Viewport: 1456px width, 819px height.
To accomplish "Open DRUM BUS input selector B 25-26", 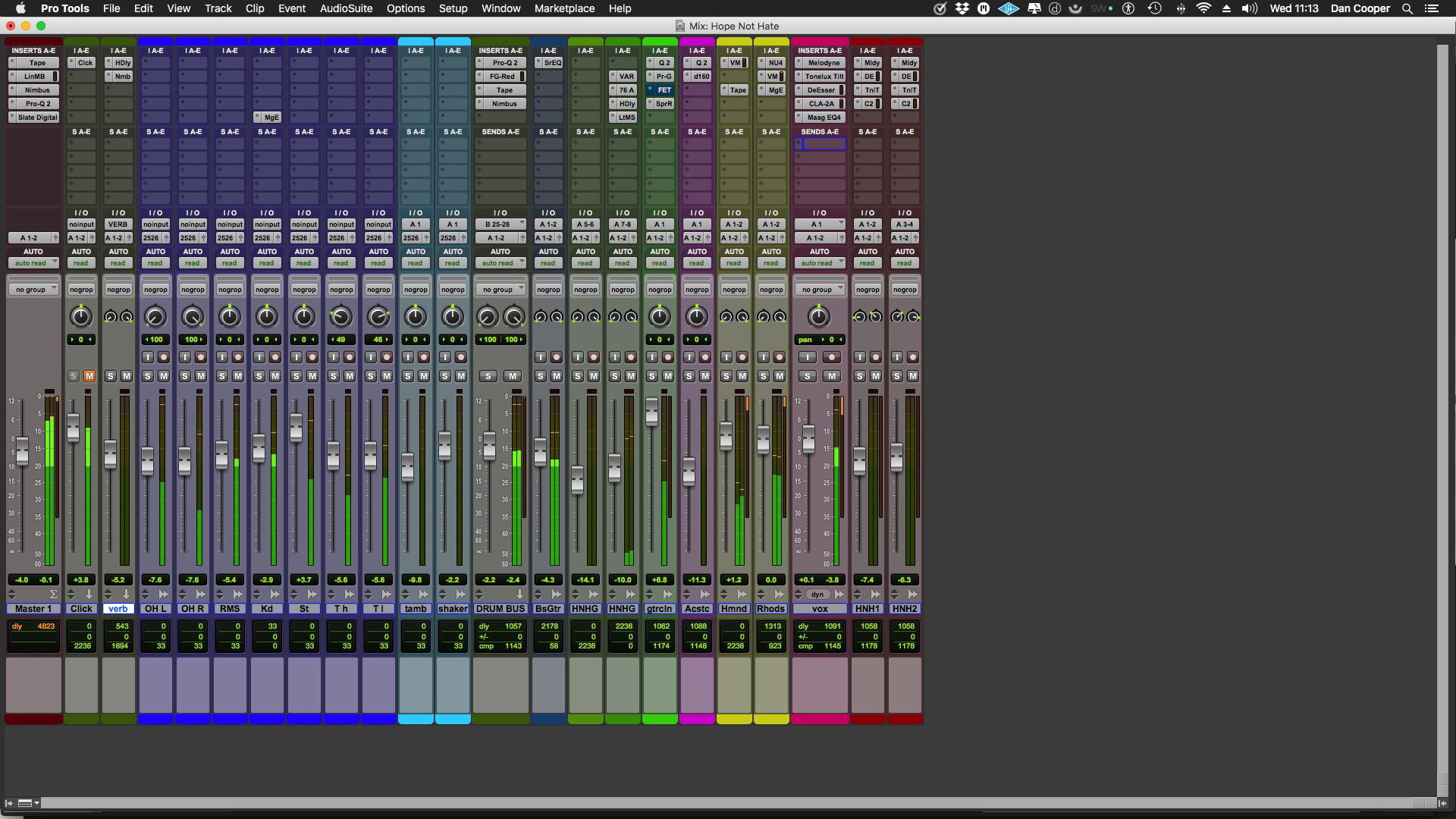I will tap(500, 224).
